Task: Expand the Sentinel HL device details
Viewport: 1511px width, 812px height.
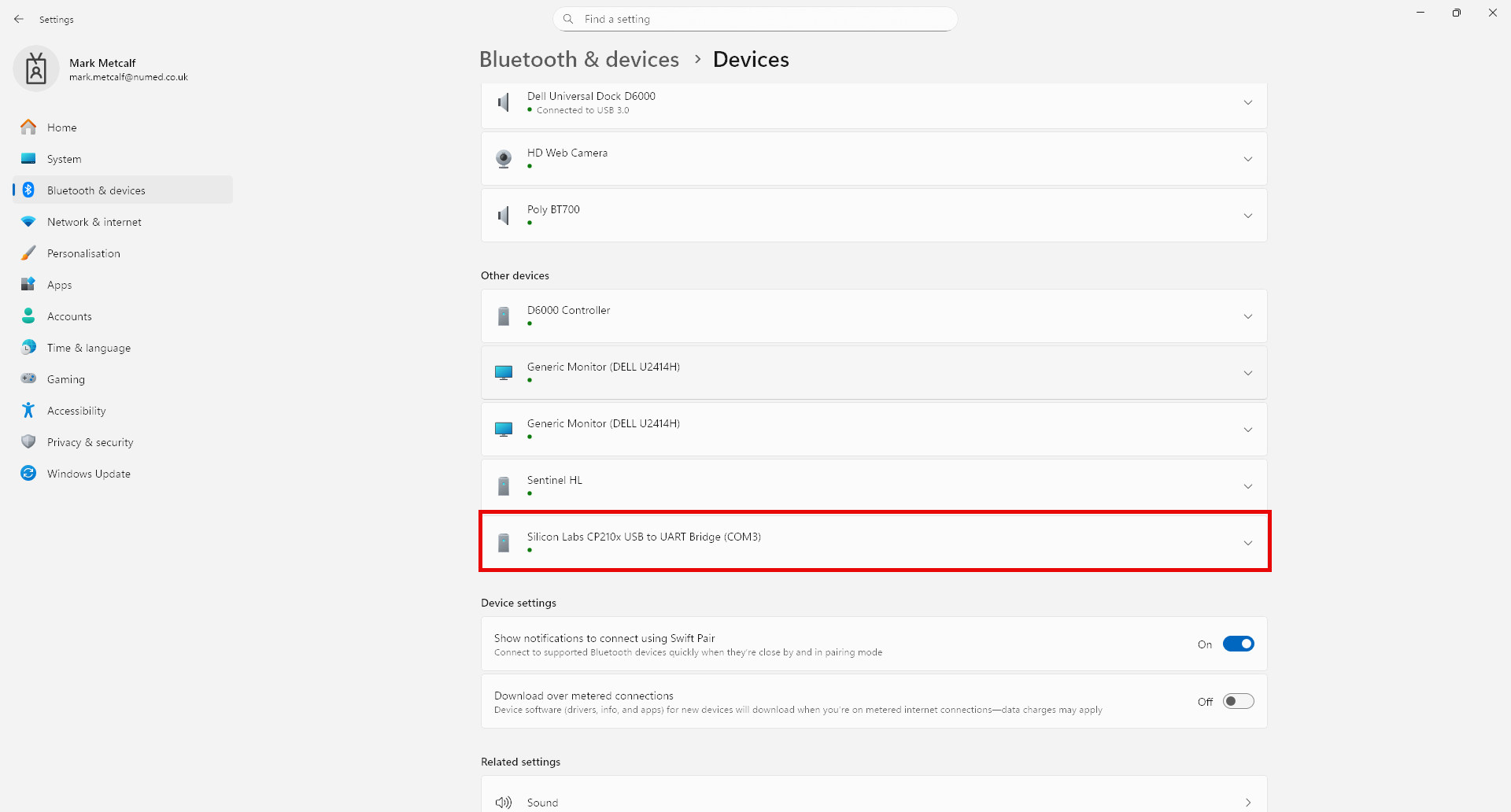Action: tap(1247, 486)
